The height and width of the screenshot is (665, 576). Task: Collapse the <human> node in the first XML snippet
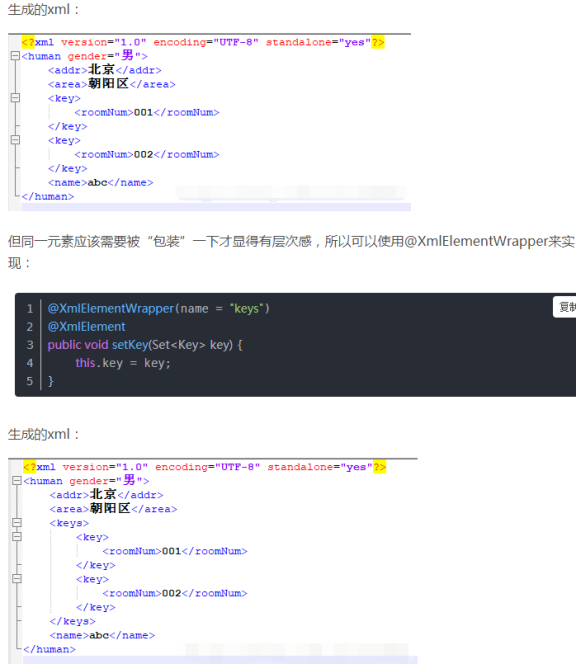pos(15,56)
